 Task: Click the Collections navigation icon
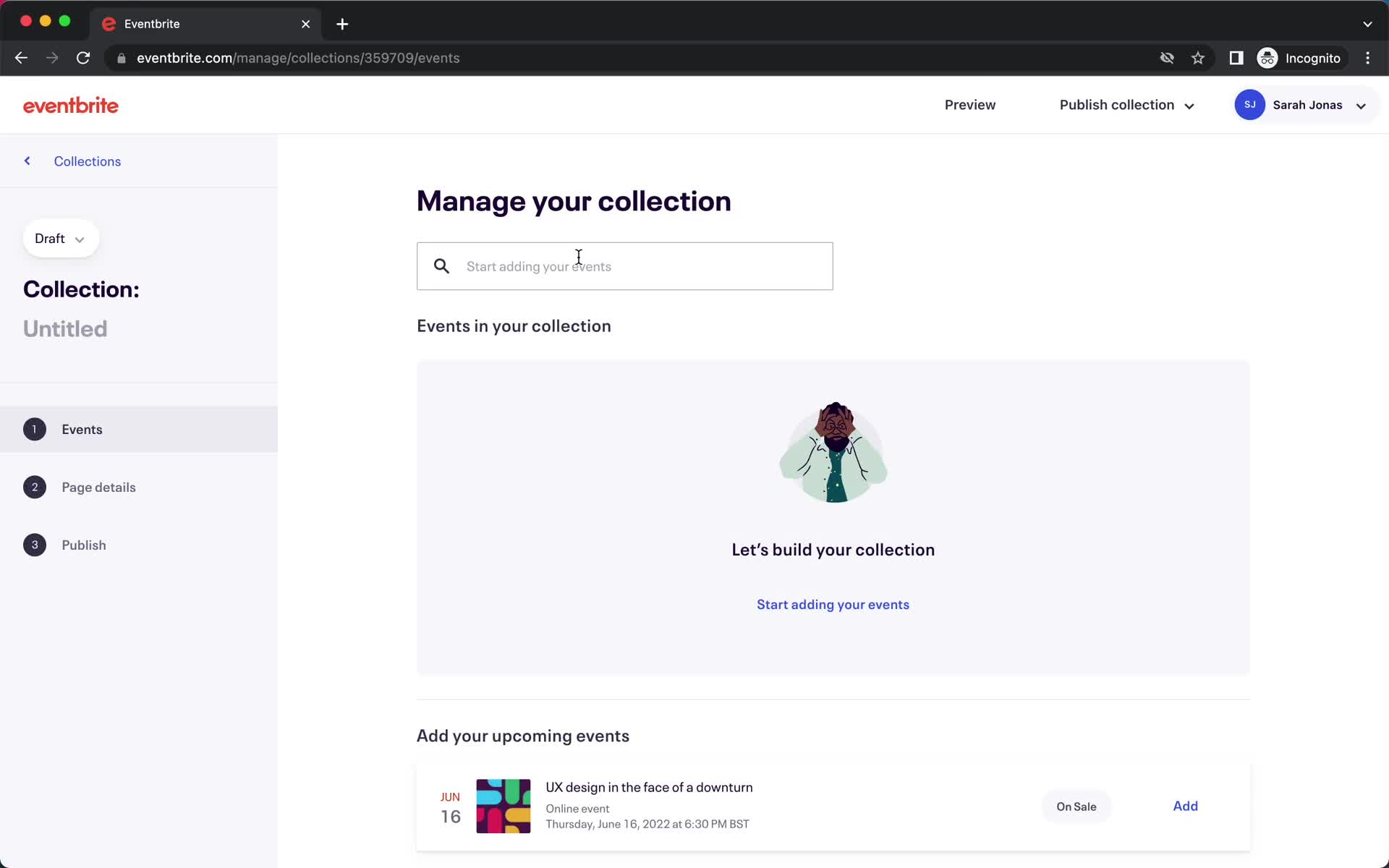pyautogui.click(x=27, y=160)
